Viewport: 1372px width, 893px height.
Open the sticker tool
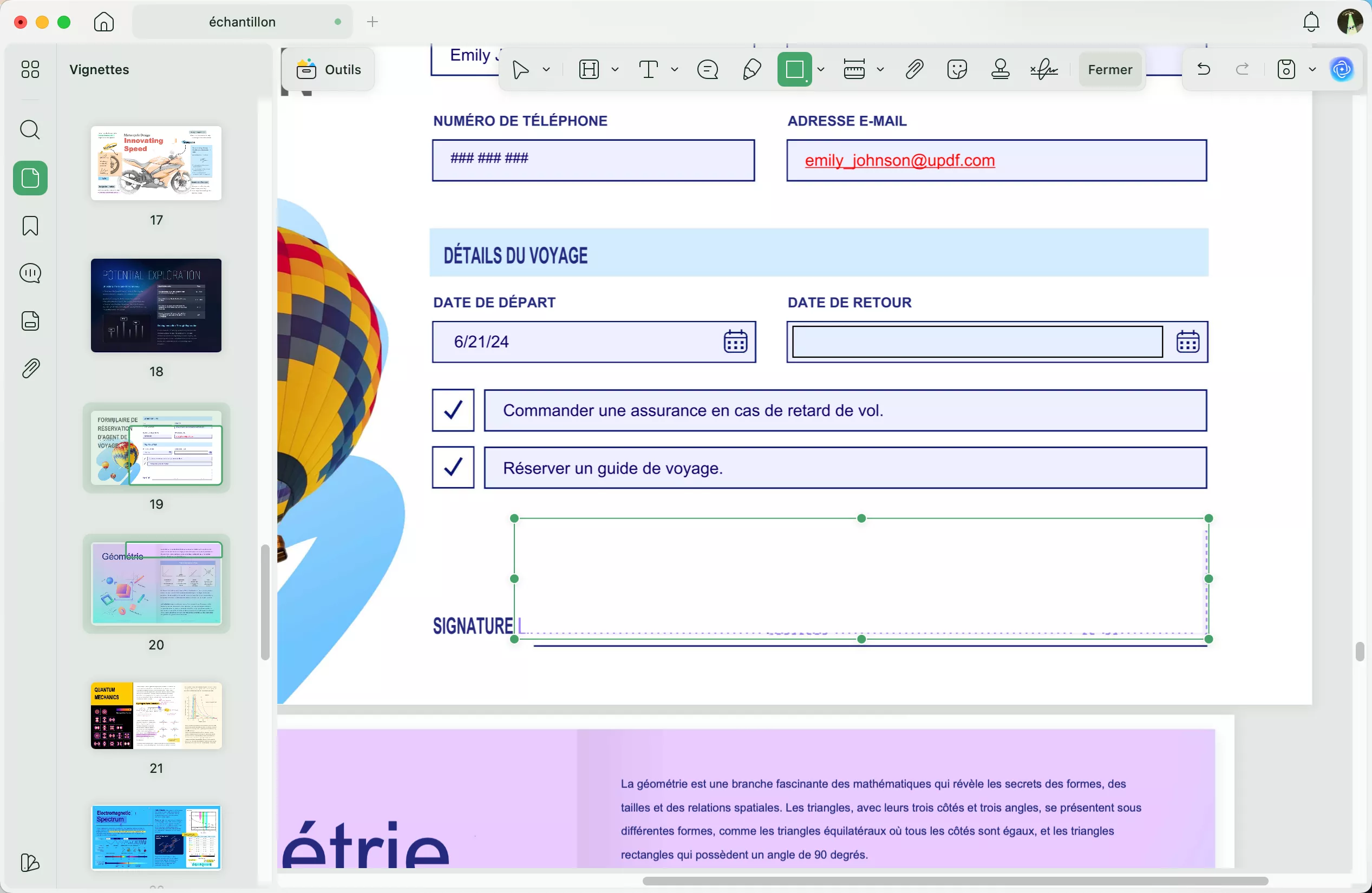click(x=957, y=70)
